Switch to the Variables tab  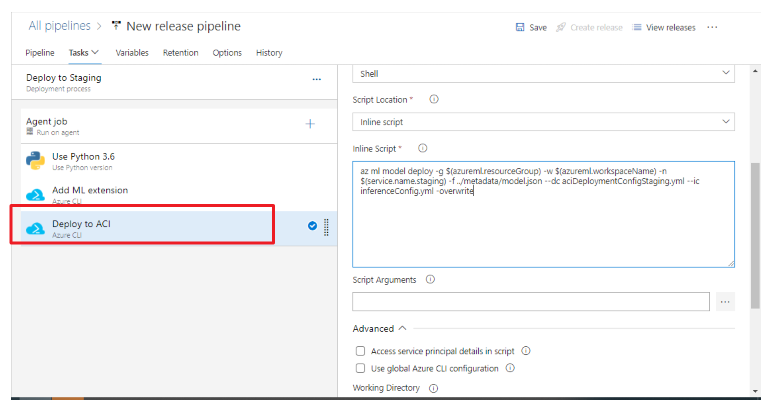(132, 53)
